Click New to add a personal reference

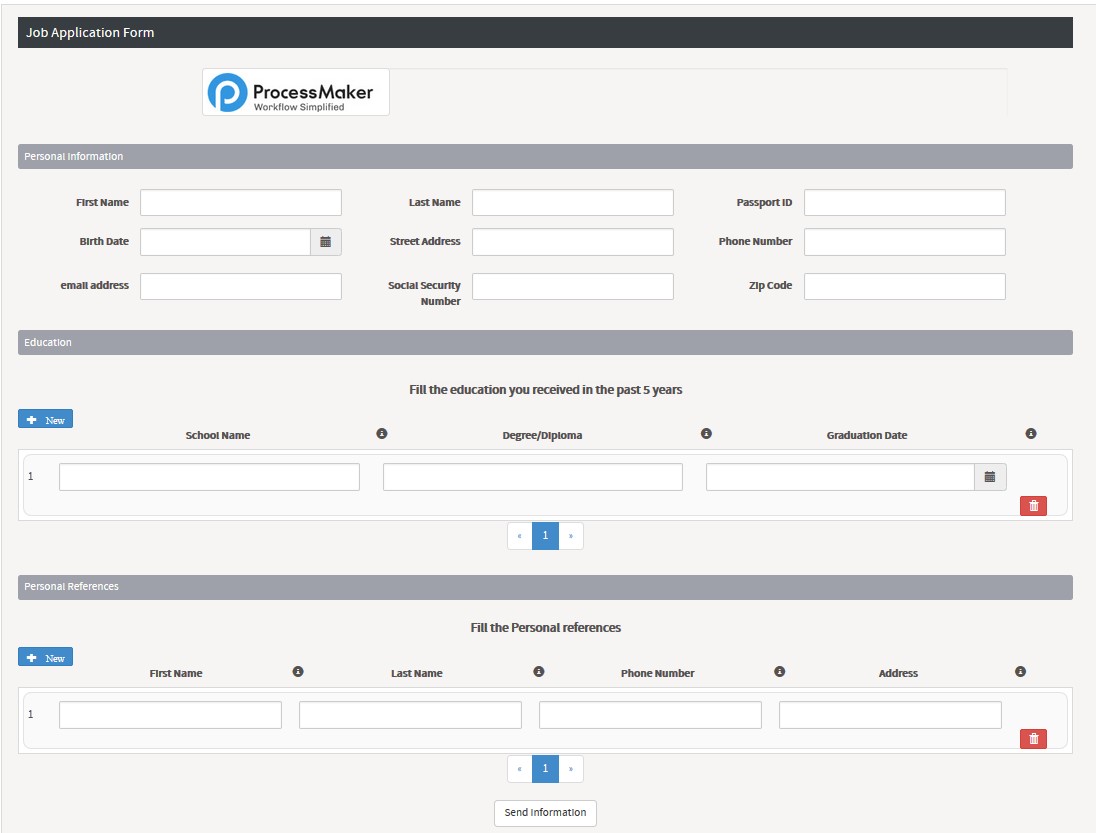[45, 657]
